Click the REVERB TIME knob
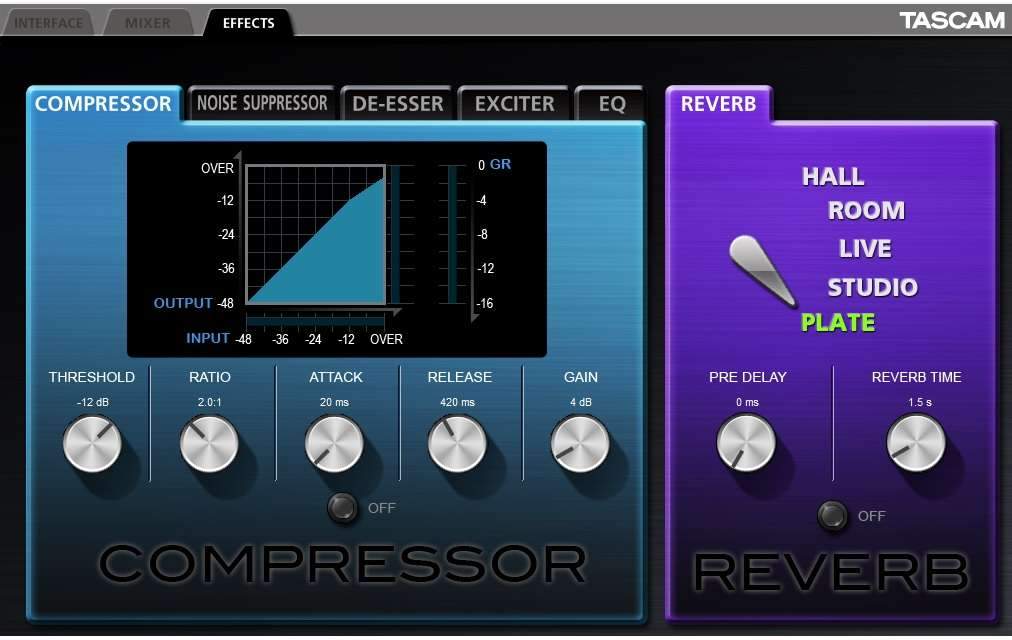 coord(916,443)
